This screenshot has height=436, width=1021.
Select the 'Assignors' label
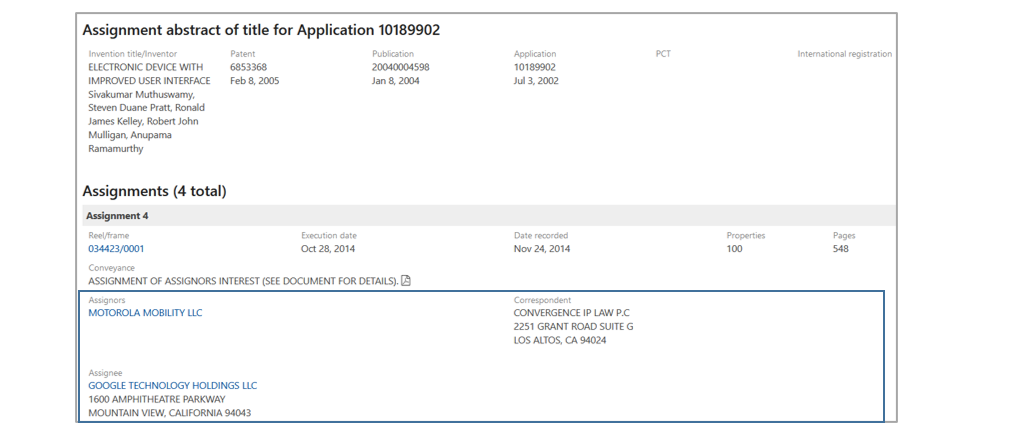(x=107, y=300)
